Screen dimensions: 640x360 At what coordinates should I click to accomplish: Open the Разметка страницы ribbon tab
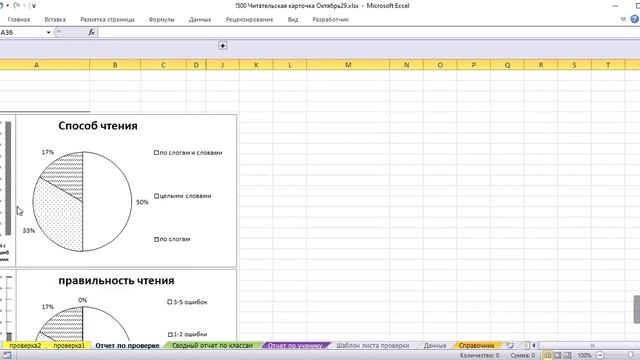[107, 20]
